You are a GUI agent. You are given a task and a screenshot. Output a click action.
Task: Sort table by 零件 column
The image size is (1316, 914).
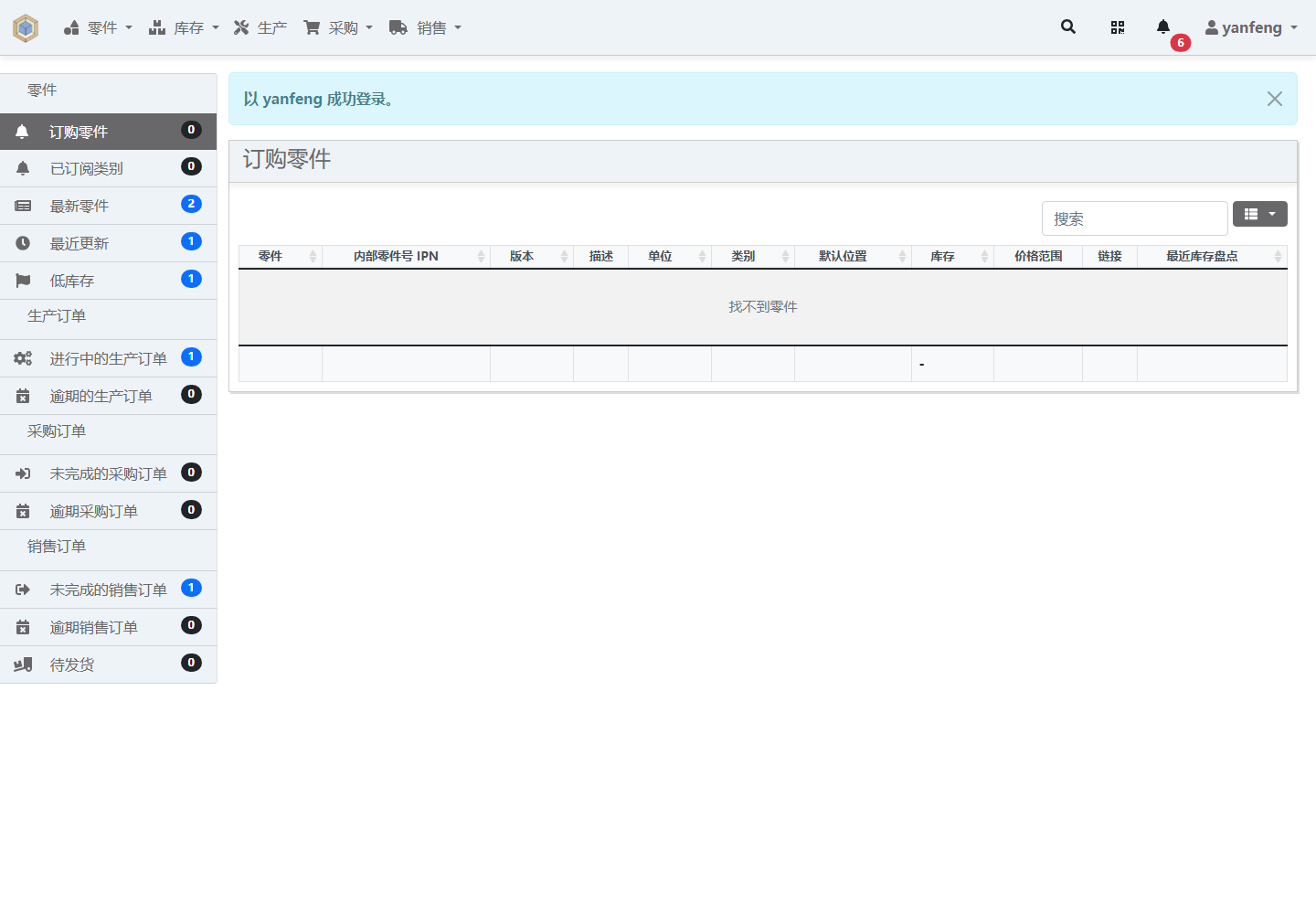[281, 256]
